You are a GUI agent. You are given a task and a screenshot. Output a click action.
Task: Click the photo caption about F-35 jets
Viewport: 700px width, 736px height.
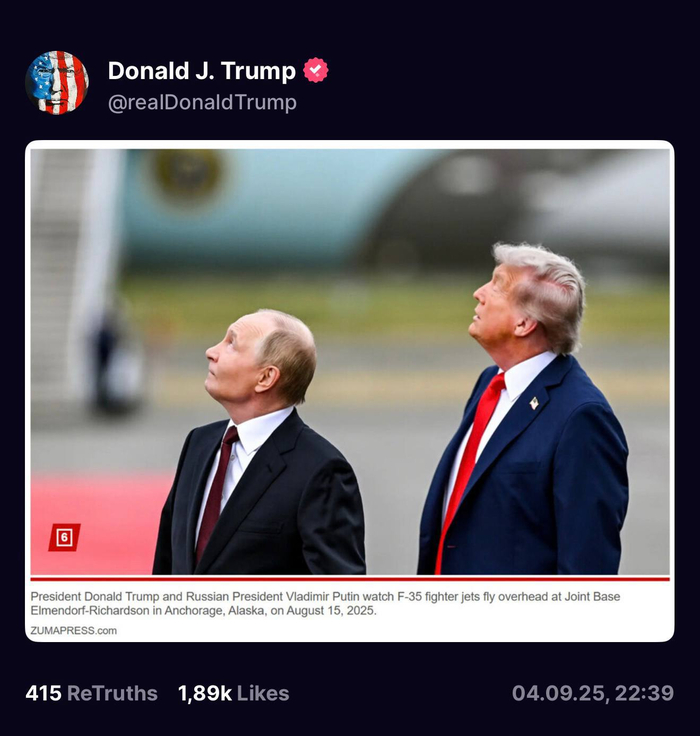tap(325, 604)
